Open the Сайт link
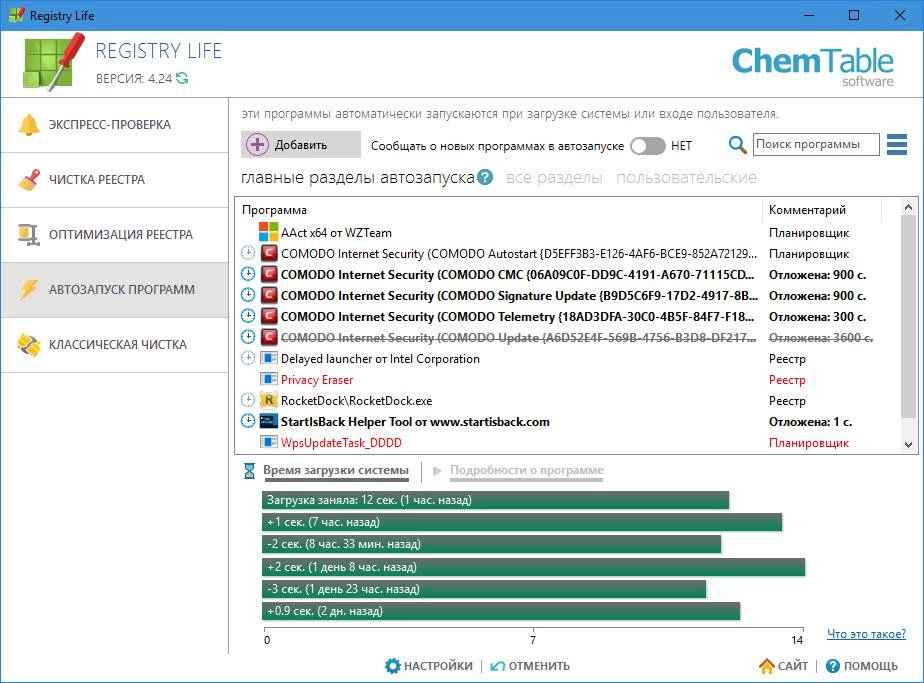This screenshot has height=683, width=924. pyautogui.click(x=783, y=666)
